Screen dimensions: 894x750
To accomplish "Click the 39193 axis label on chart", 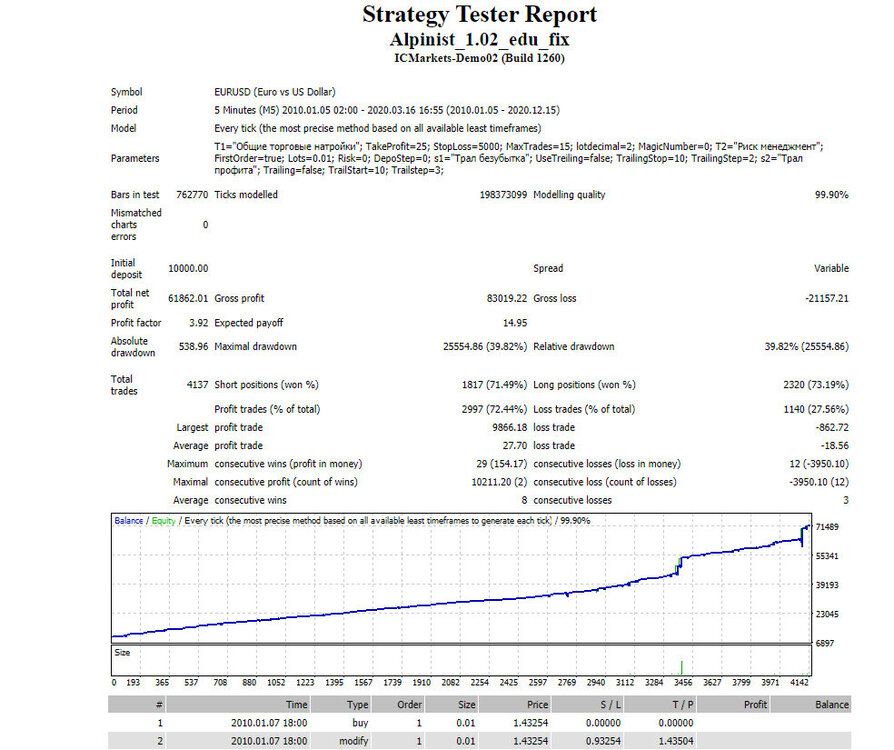I will 827,585.
